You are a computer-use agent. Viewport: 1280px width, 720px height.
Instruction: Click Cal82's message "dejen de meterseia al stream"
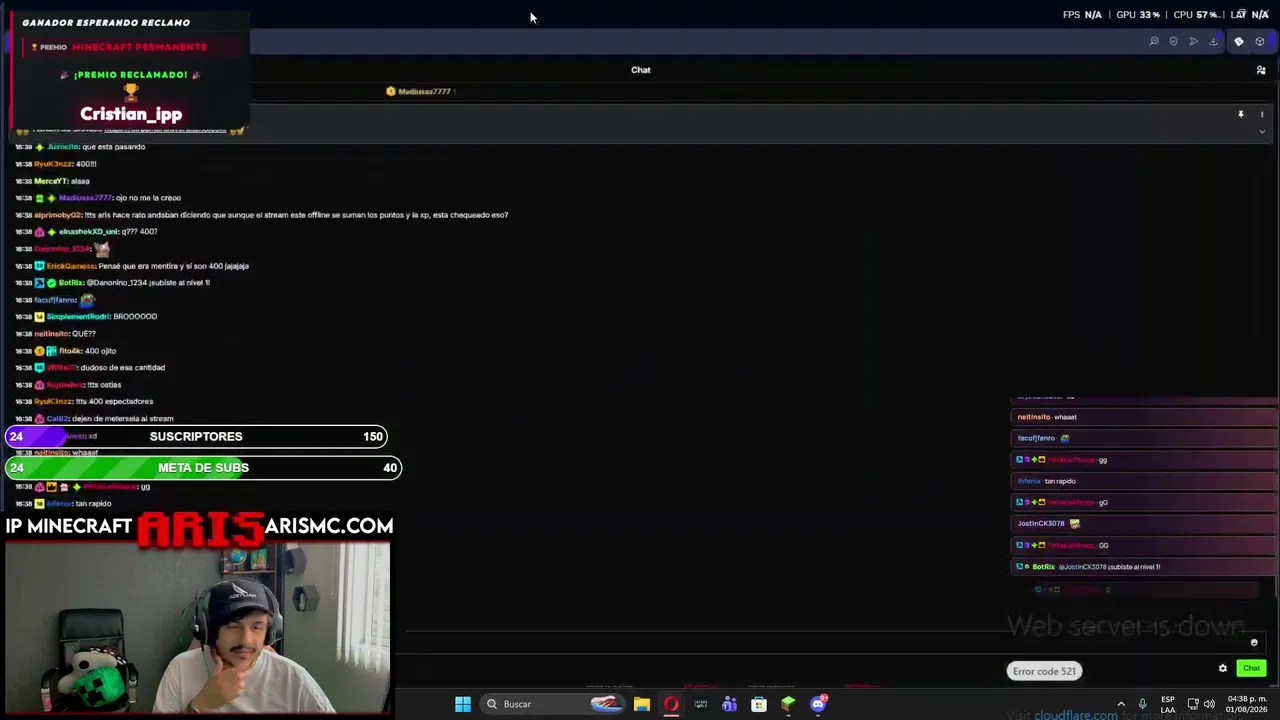pos(123,419)
